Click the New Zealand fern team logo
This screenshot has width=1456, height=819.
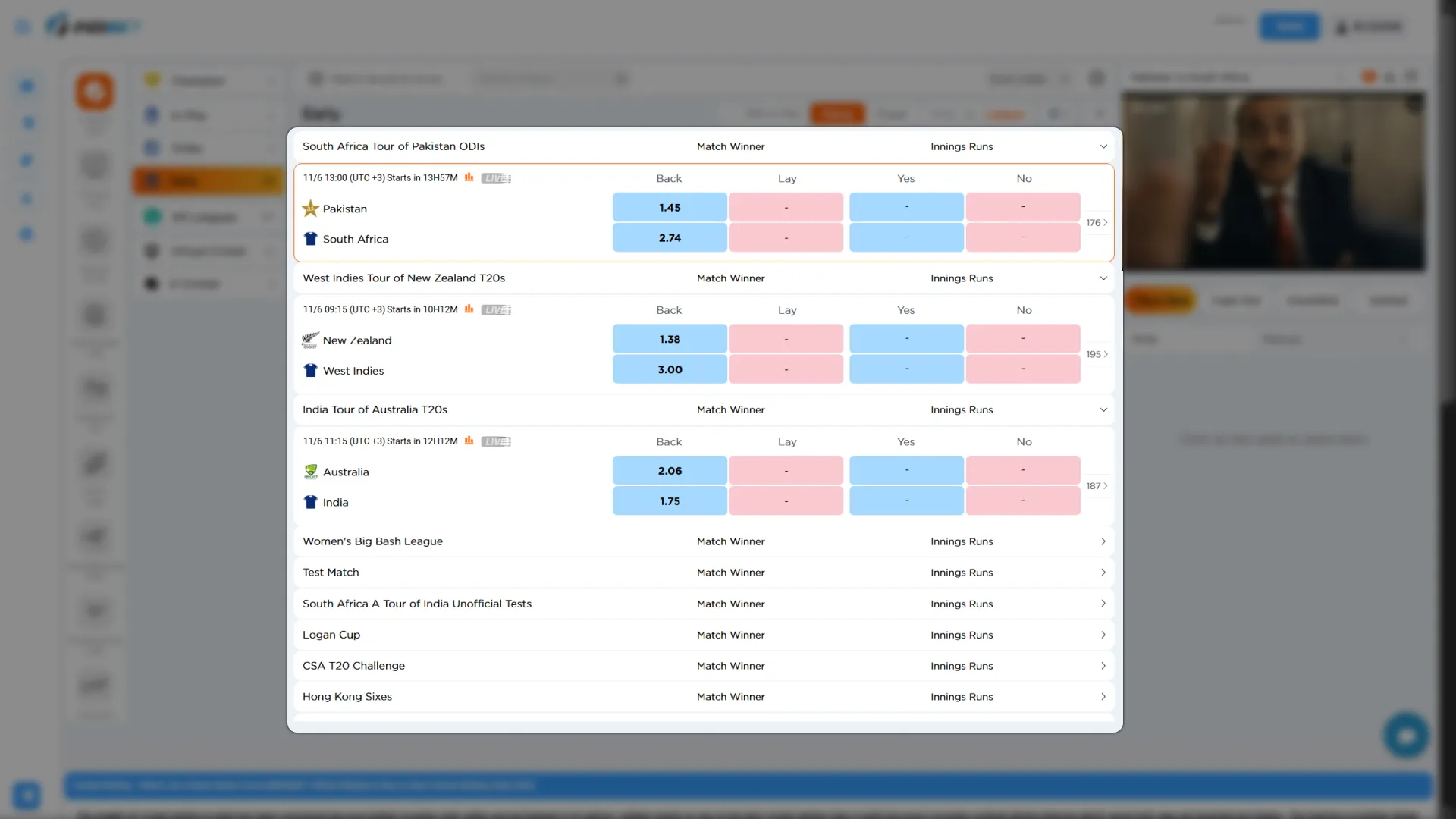[310, 340]
